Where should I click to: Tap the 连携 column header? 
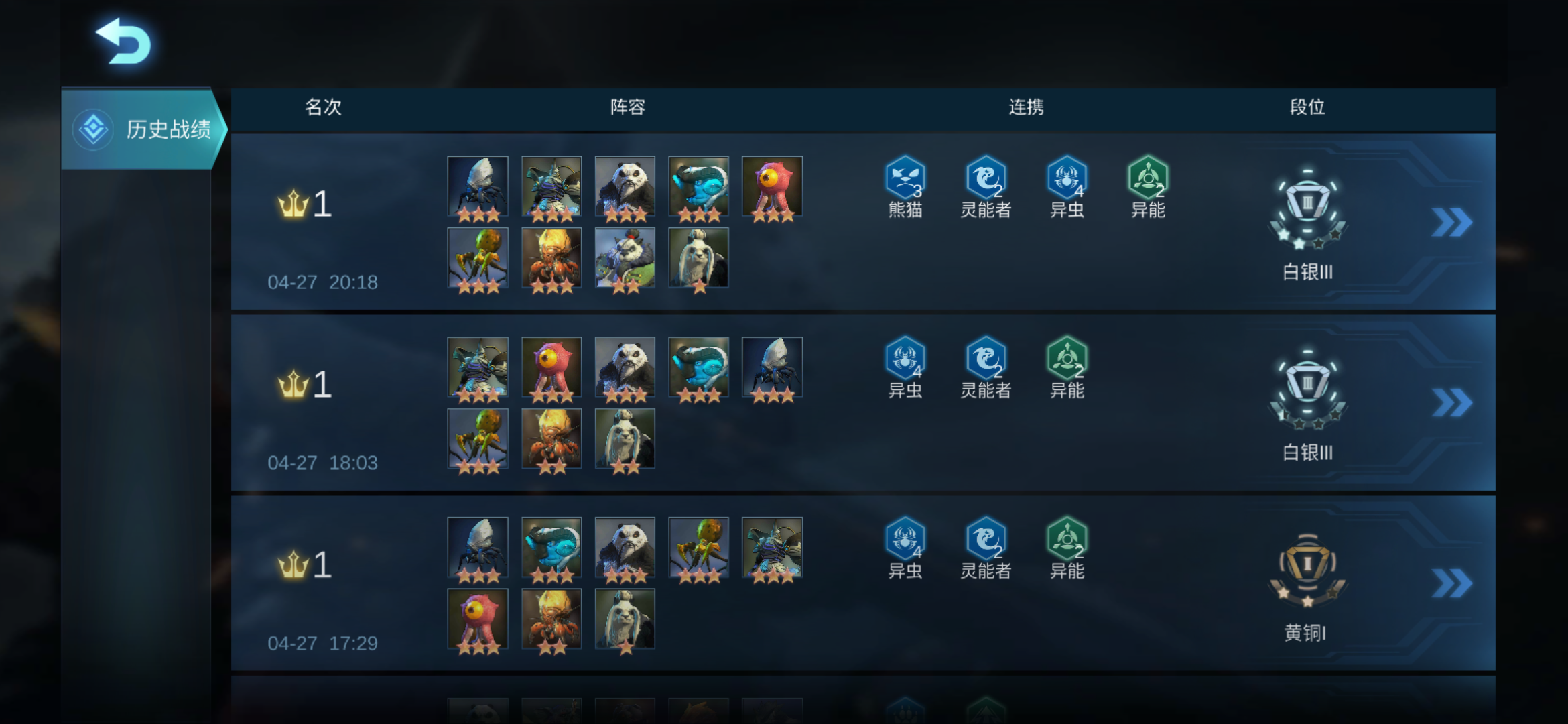pos(1026,107)
